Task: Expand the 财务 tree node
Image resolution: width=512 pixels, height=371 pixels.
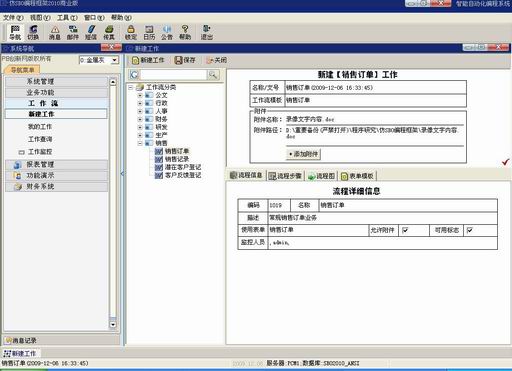Action: 140,119
